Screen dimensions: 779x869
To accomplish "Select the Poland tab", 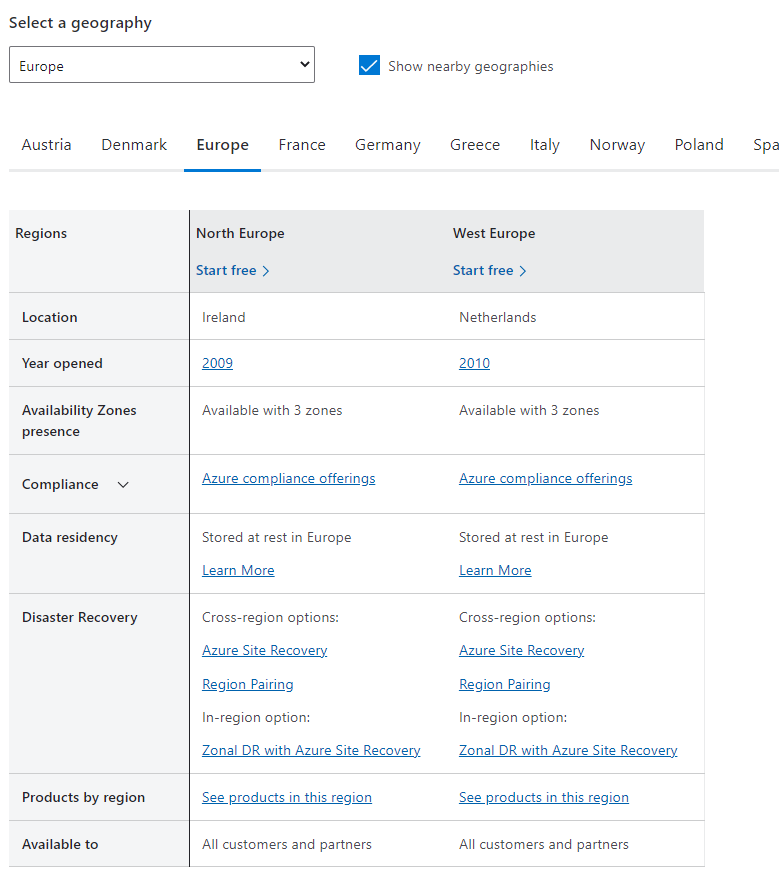I will tap(699, 145).
